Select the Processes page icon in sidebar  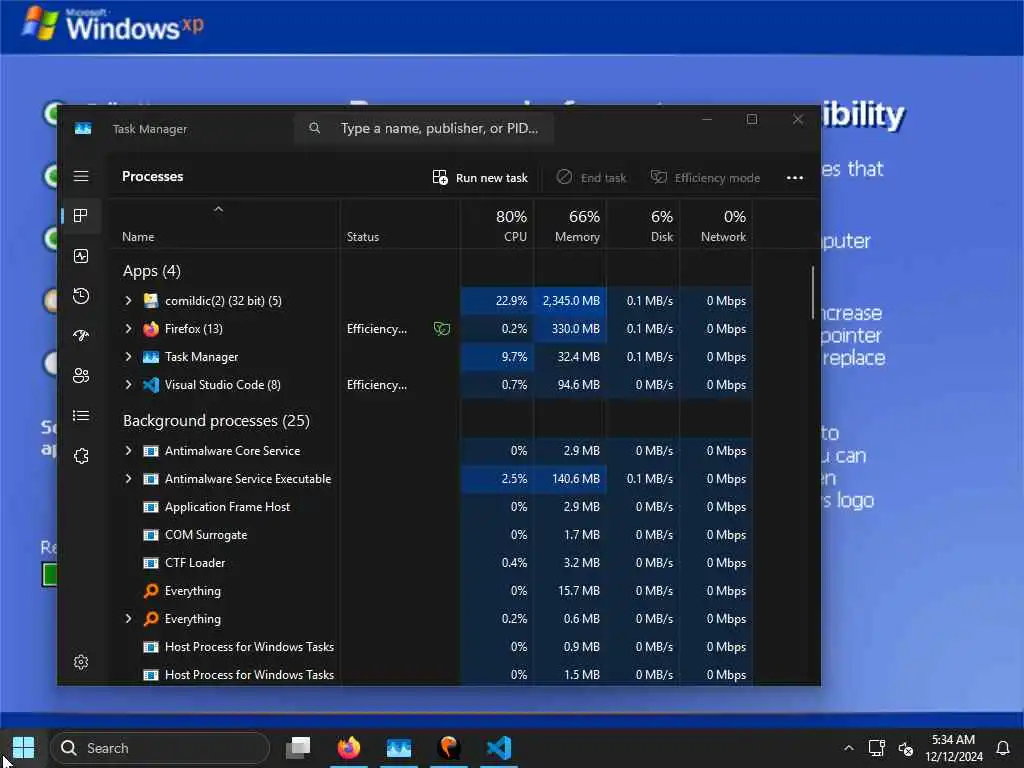(81, 216)
